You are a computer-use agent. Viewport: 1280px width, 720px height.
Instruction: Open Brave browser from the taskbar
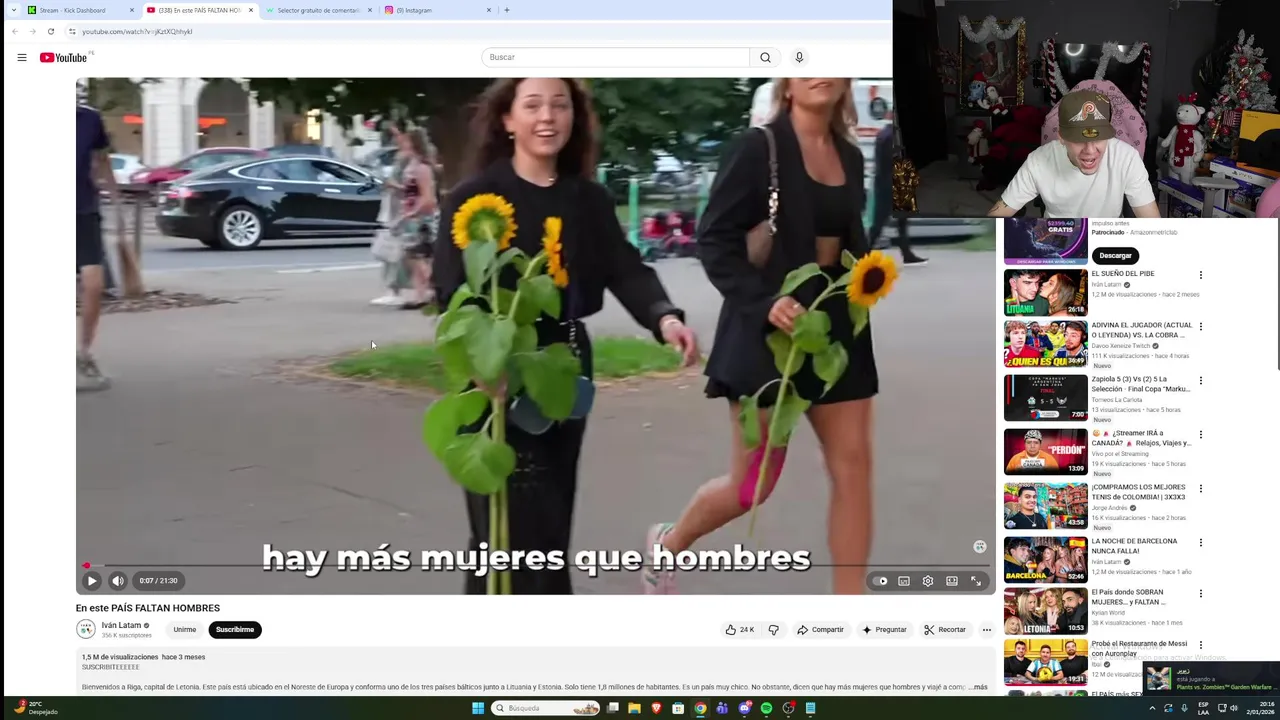click(656, 709)
